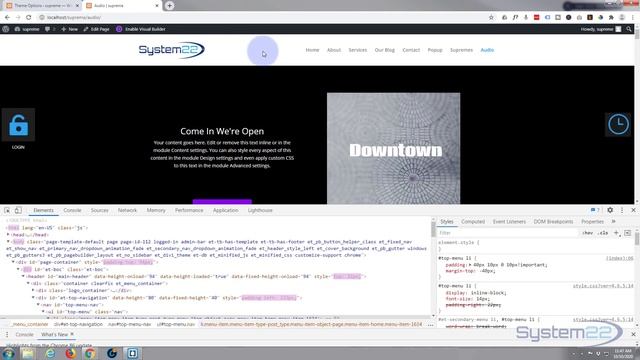Toggle the :hov element state panel

(x=587, y=233)
